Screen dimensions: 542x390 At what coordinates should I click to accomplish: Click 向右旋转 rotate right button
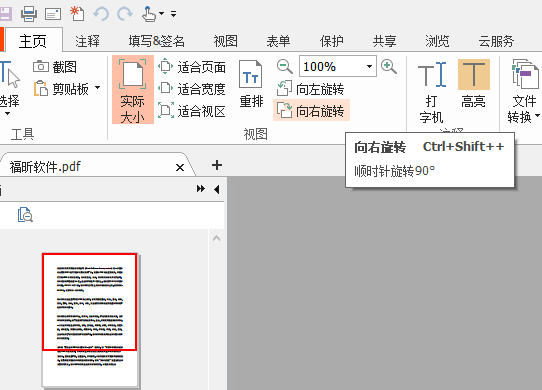click(x=311, y=111)
